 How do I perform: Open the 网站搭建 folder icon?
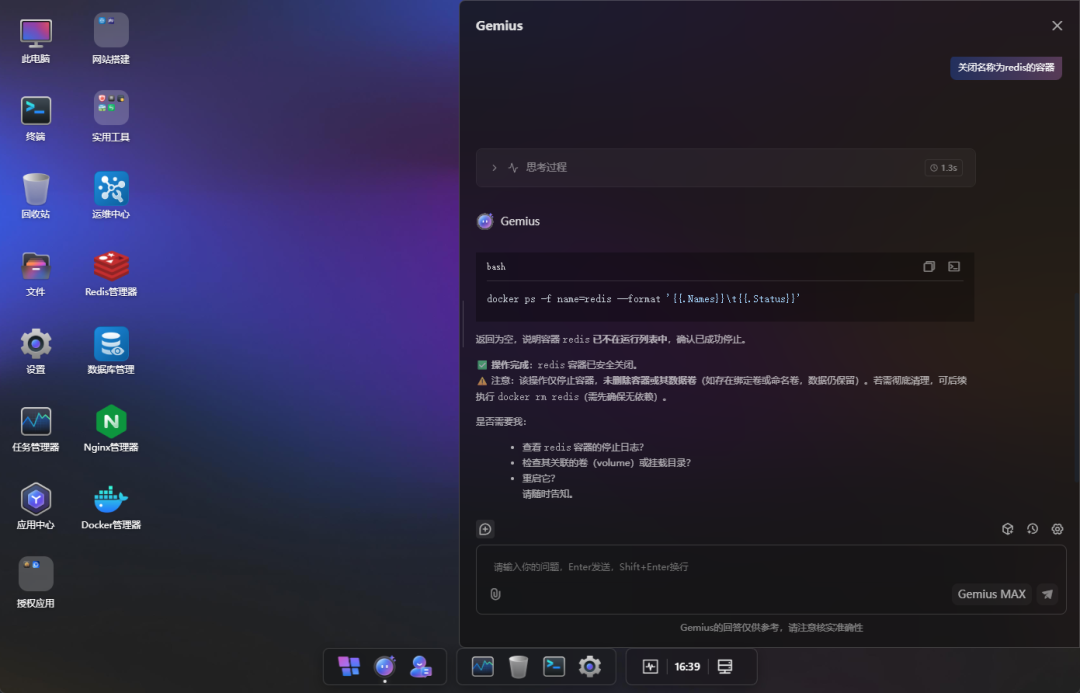pos(111,39)
